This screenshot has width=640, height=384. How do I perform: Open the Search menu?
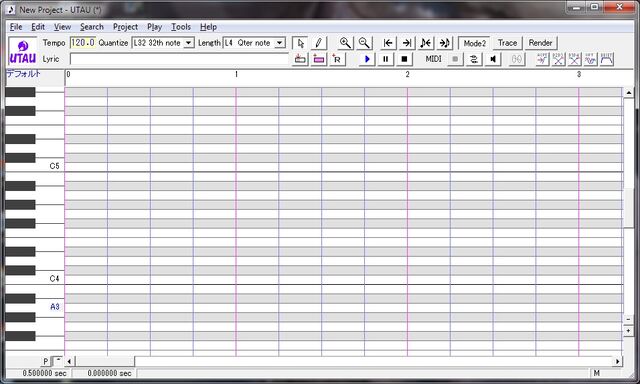click(92, 27)
